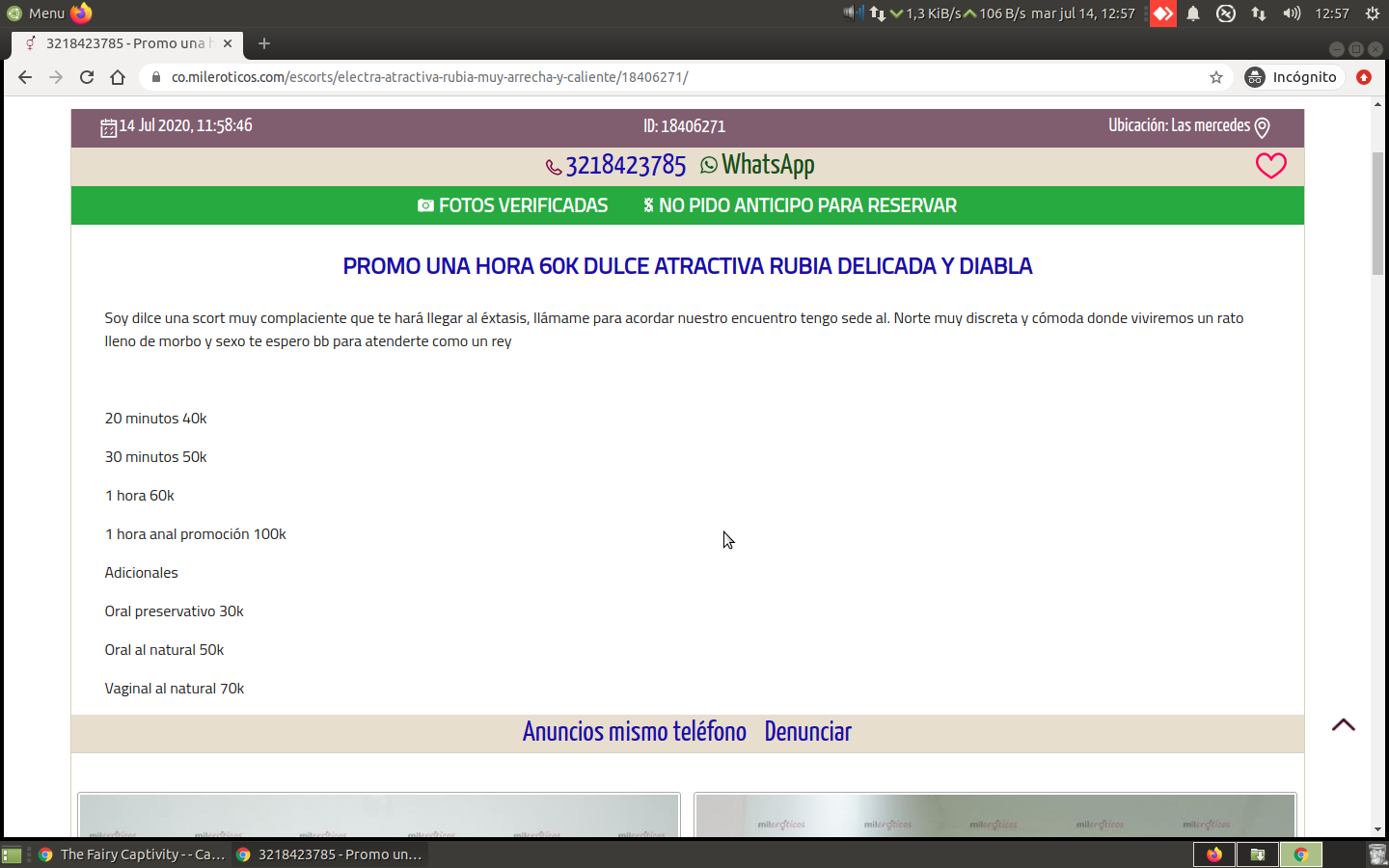Screen dimensions: 1389x868
Task: Open the browser home page
Action: pyautogui.click(x=118, y=77)
